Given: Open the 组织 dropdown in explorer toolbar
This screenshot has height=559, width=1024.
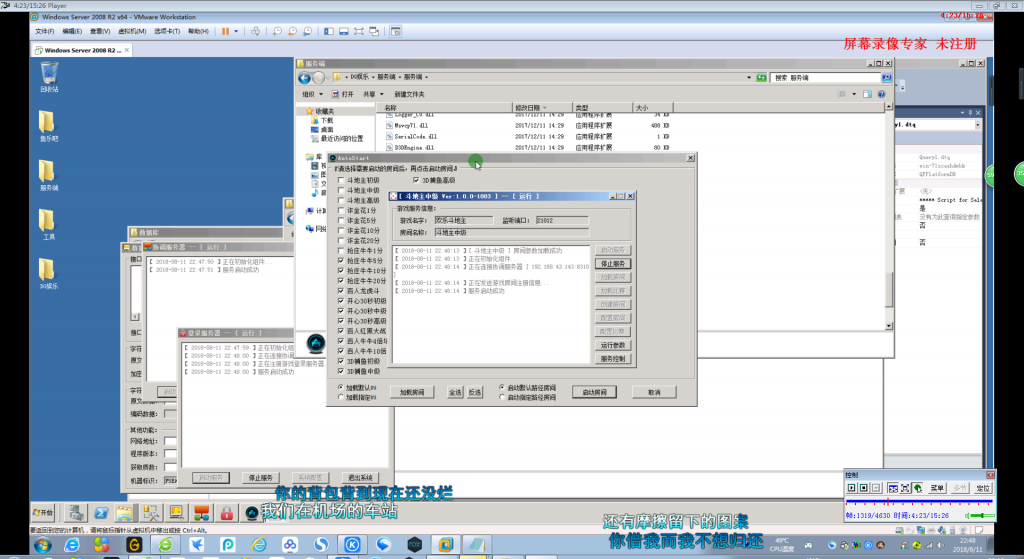Looking at the screenshot, I should click(313, 95).
